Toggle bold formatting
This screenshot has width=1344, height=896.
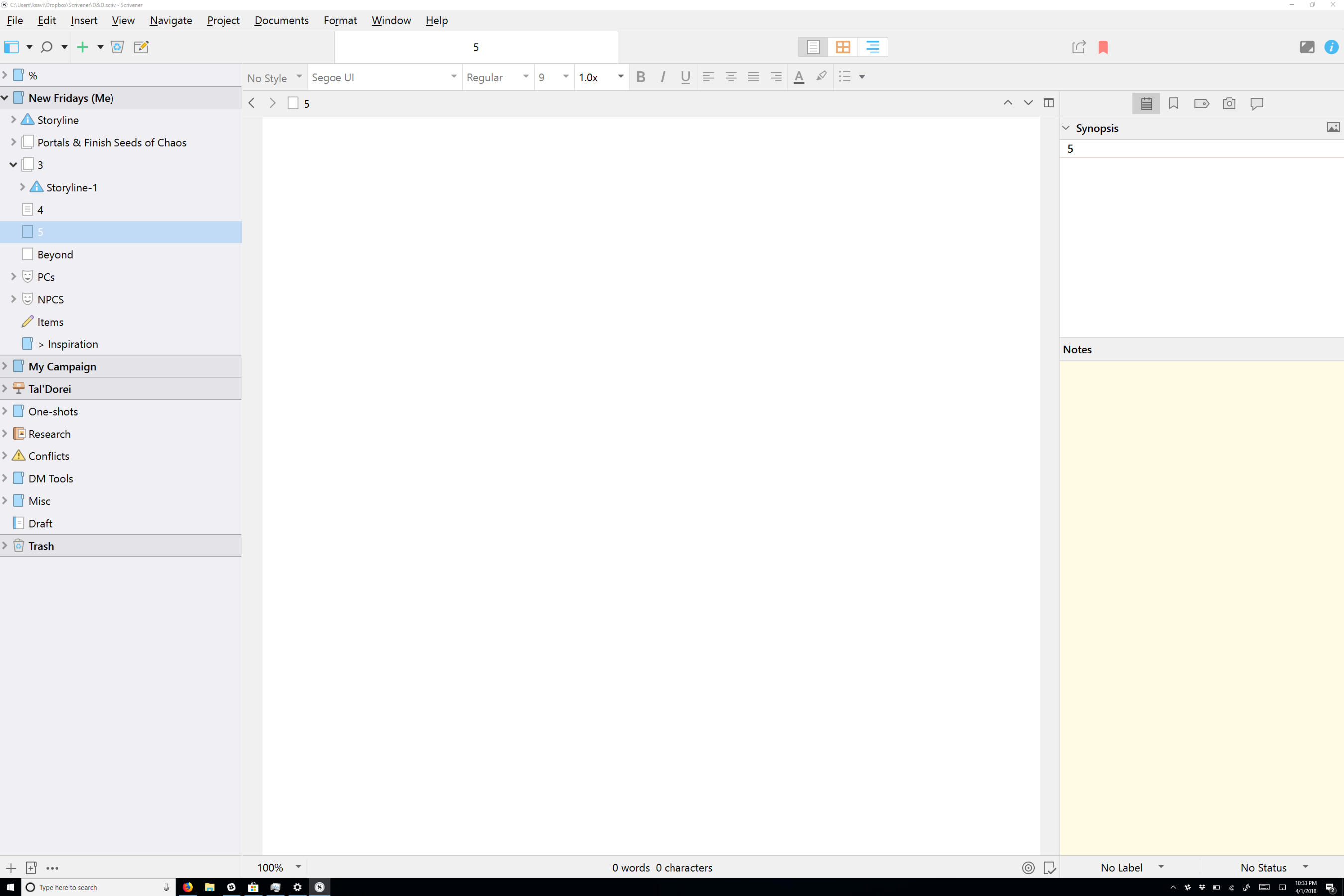pyautogui.click(x=641, y=77)
